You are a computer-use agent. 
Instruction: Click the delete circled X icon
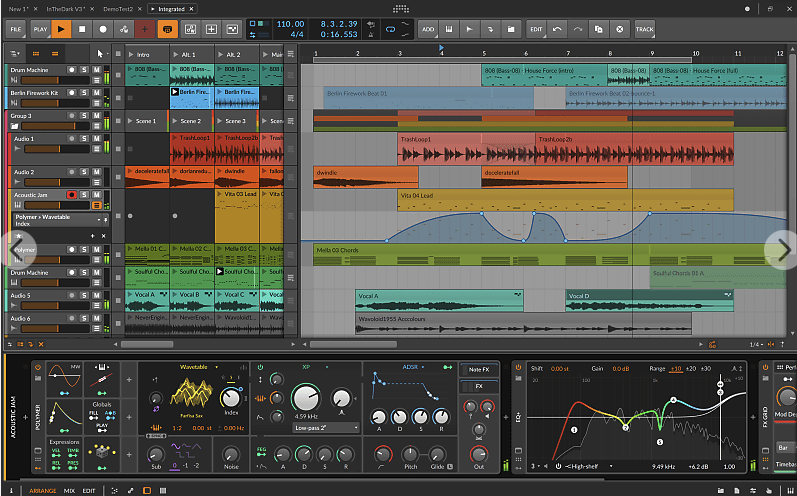[x=620, y=29]
